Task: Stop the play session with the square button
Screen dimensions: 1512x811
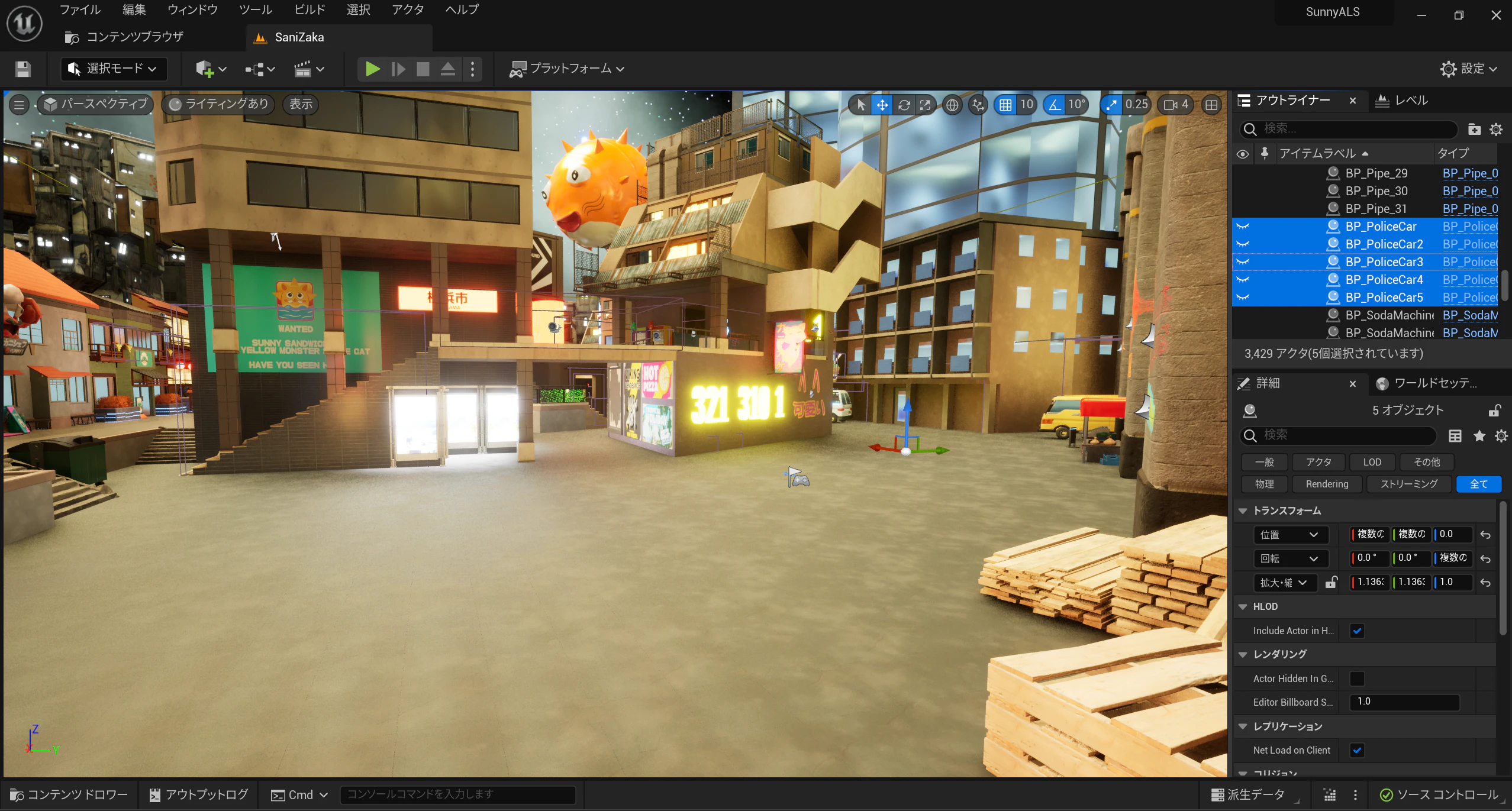Action: pyautogui.click(x=423, y=69)
